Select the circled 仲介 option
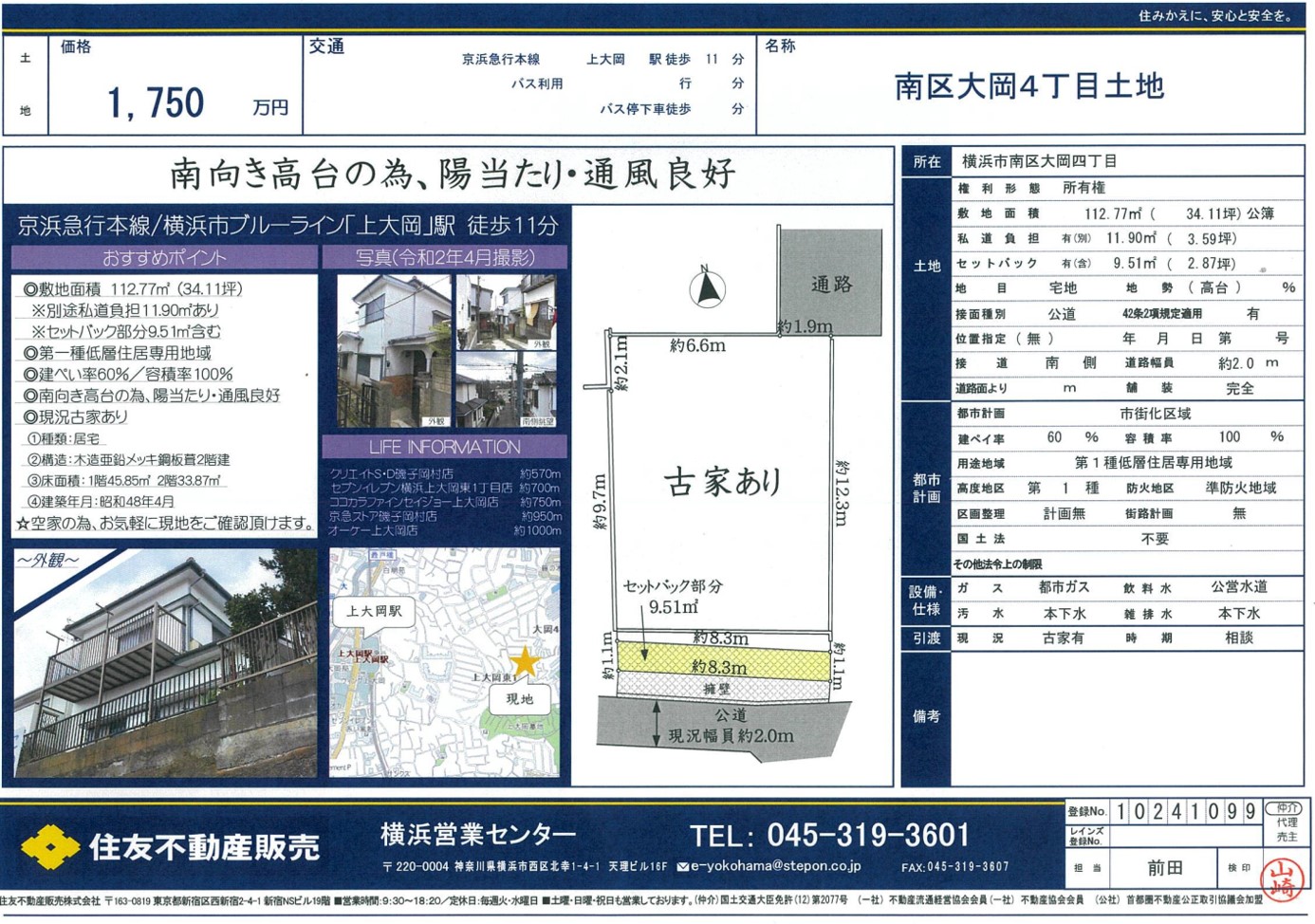 click(1287, 808)
